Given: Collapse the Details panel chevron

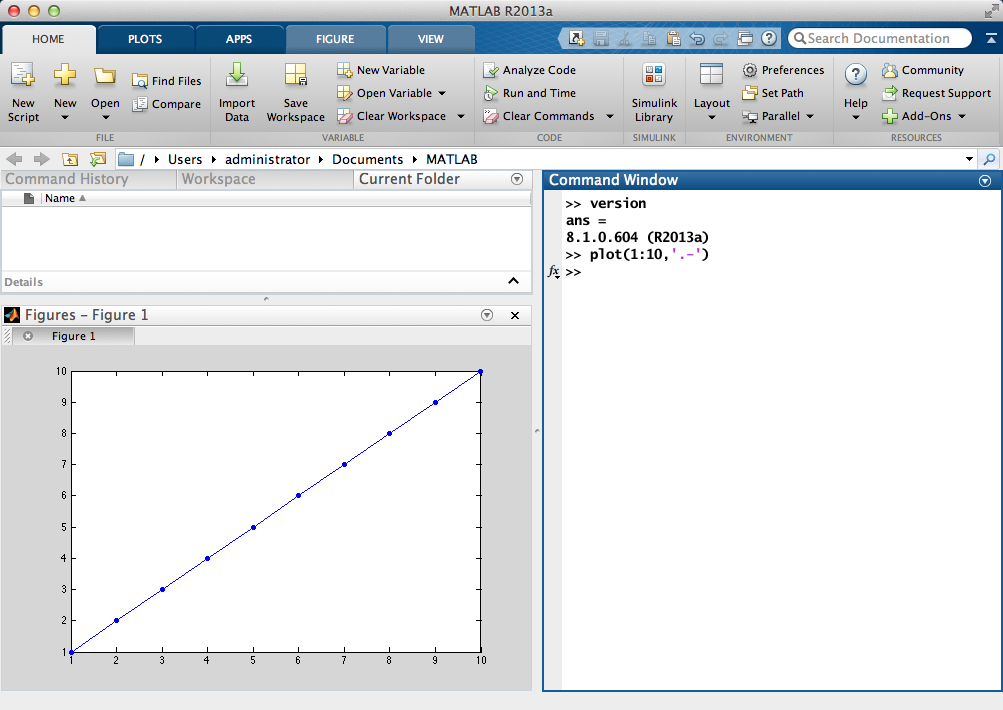Looking at the screenshot, I should tap(513, 281).
